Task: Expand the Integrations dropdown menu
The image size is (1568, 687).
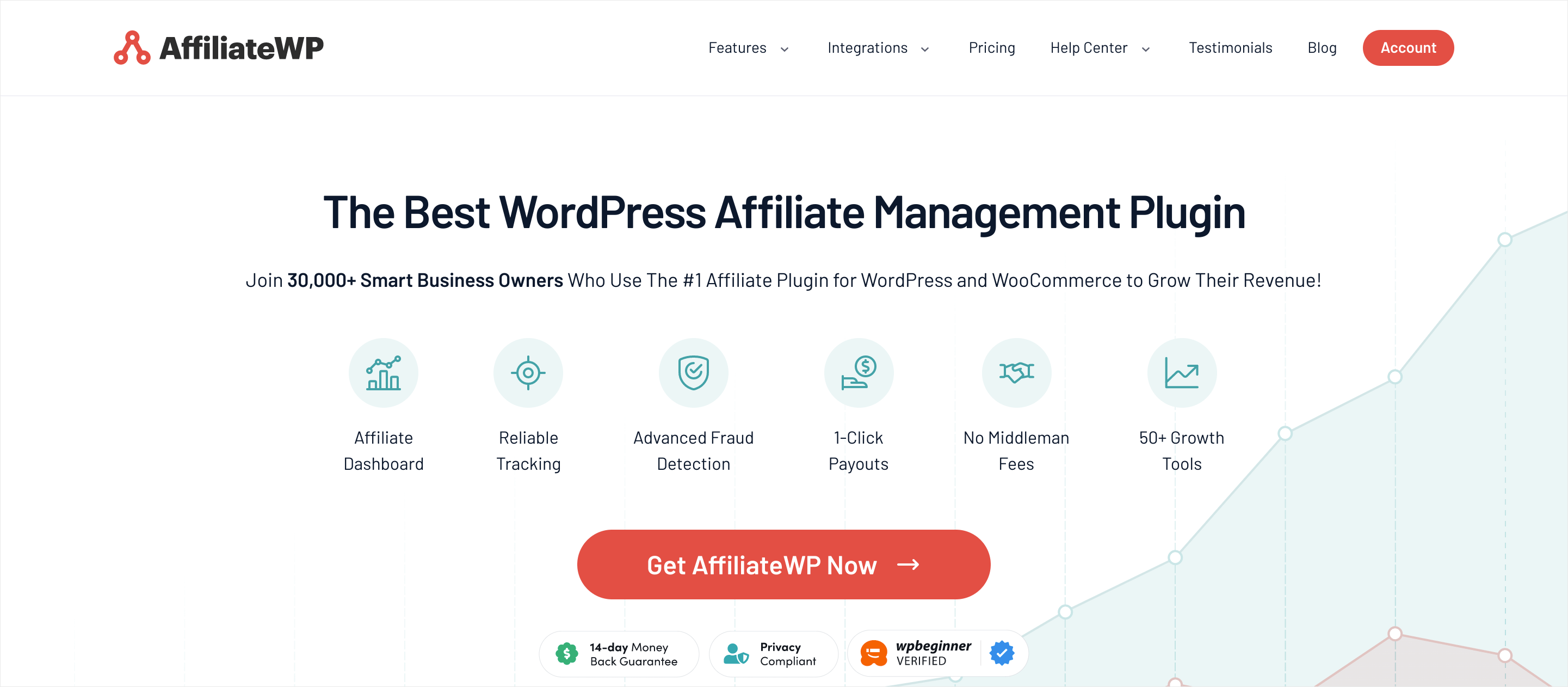Action: tap(878, 47)
